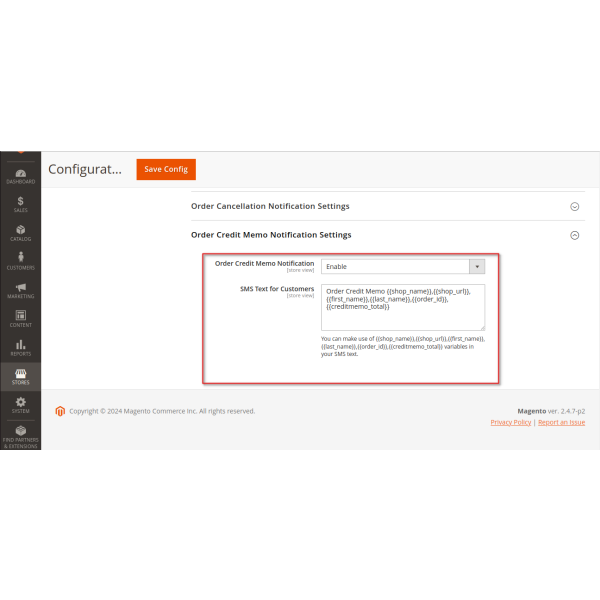Open the Sales dollar icon
Viewport: 600px width, 600px height.
click(20, 202)
